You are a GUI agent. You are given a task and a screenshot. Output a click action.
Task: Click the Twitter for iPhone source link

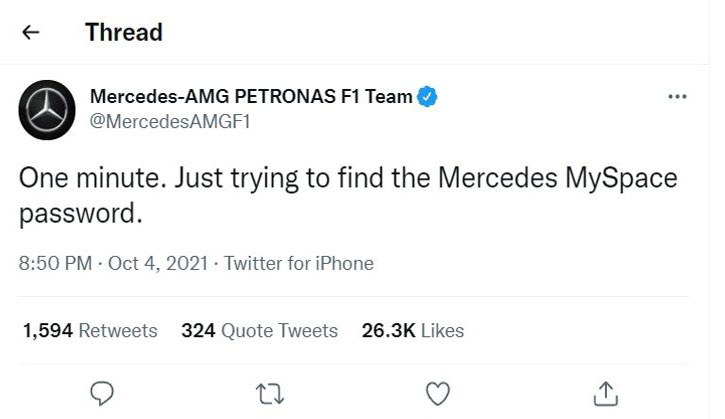click(299, 264)
